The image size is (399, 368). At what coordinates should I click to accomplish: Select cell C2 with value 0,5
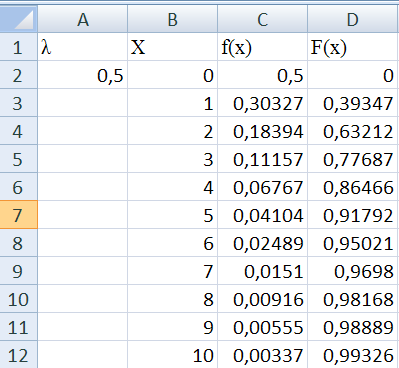click(262, 75)
